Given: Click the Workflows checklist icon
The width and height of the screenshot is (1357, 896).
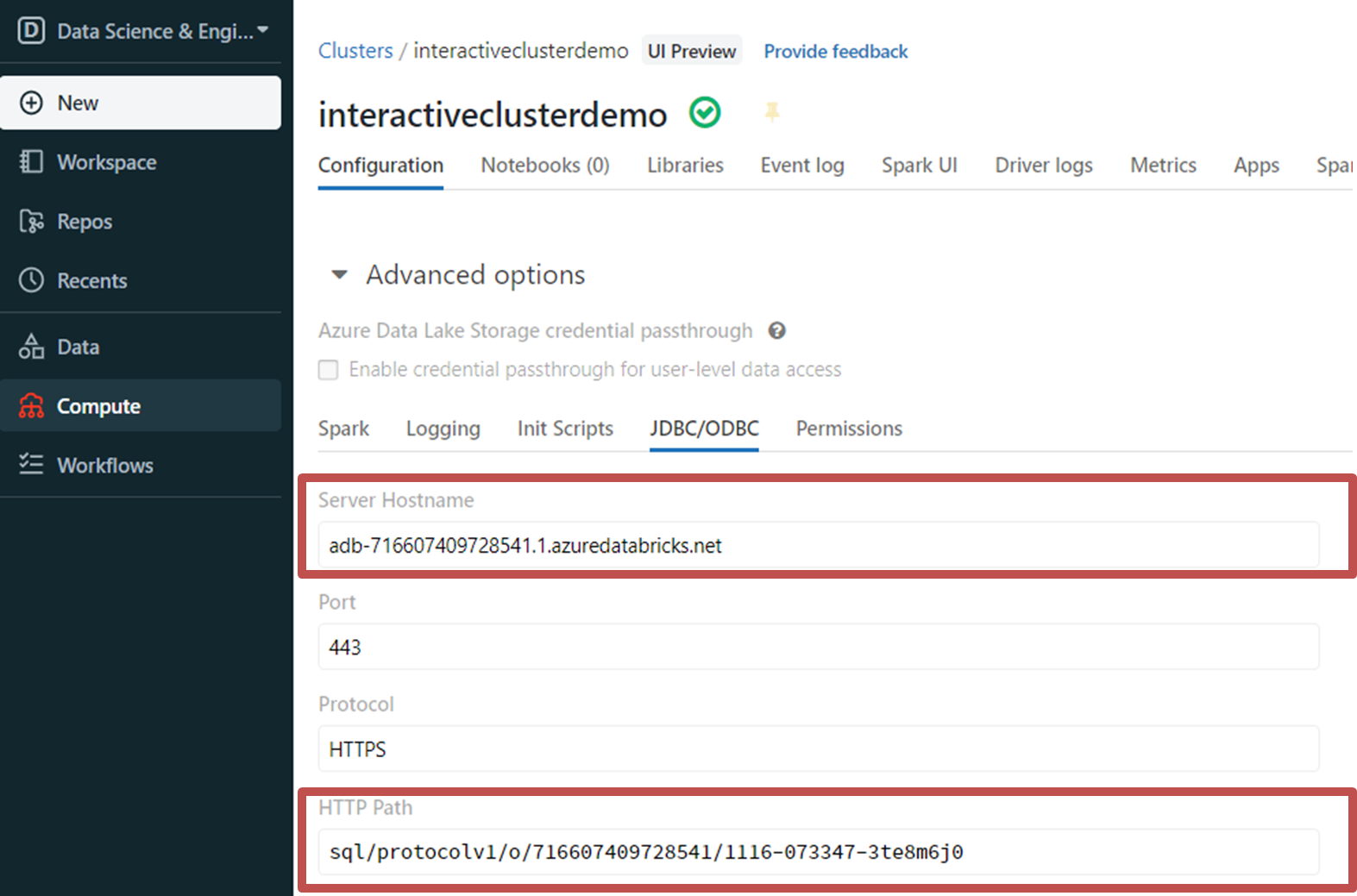Looking at the screenshot, I should point(31,465).
